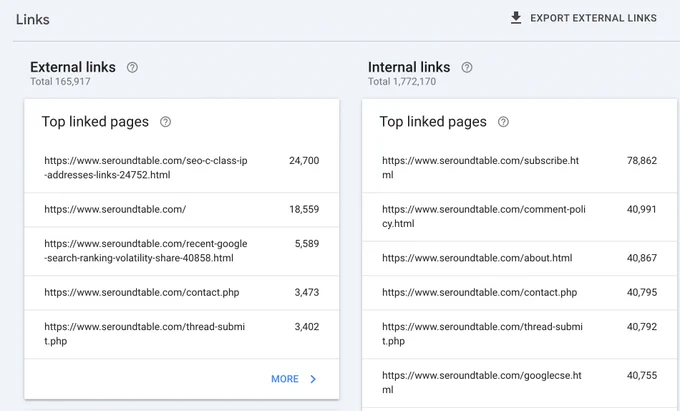The image size is (680, 411).
Task: Click the 78,862 internal link count
Action: [x=642, y=160]
